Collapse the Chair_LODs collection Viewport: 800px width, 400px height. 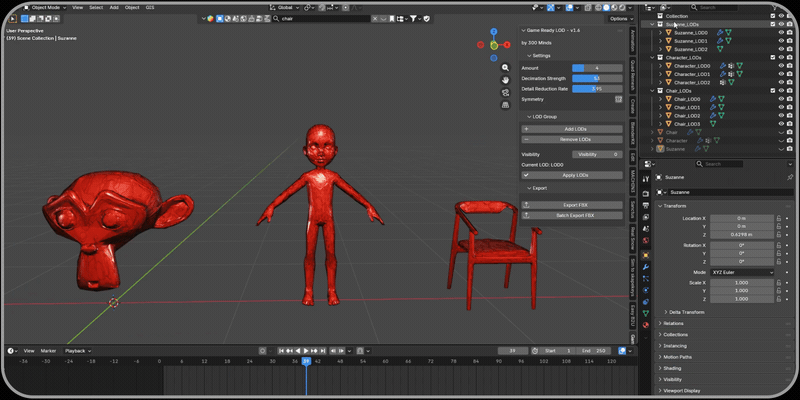pos(653,91)
